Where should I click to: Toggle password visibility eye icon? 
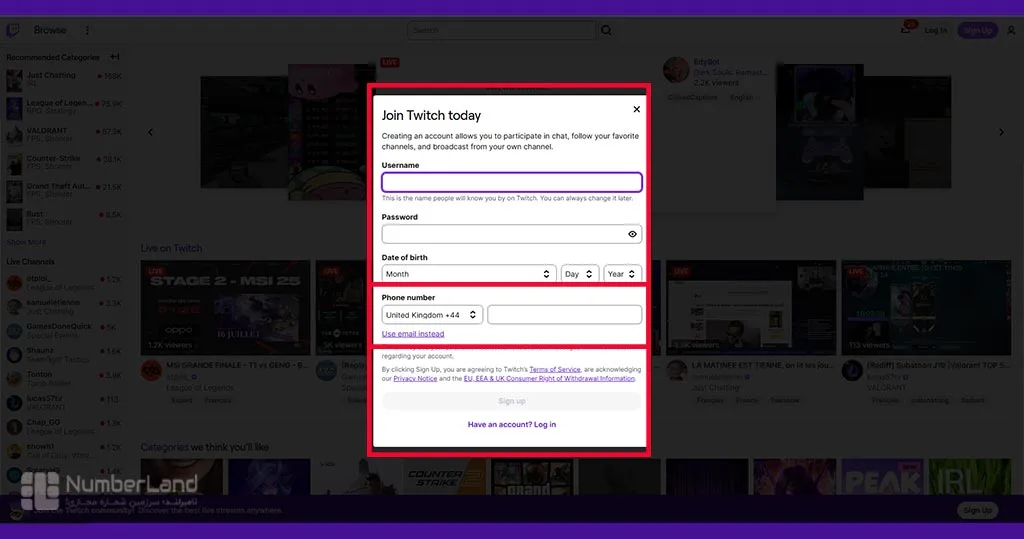(x=632, y=234)
